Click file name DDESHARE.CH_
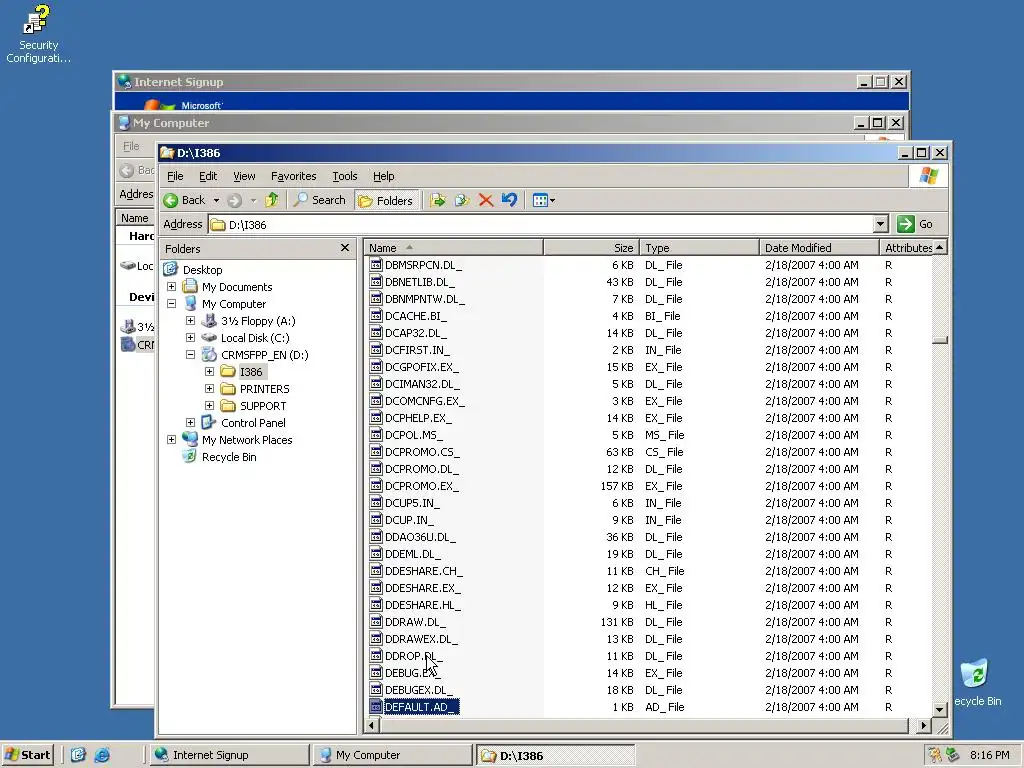 point(423,571)
